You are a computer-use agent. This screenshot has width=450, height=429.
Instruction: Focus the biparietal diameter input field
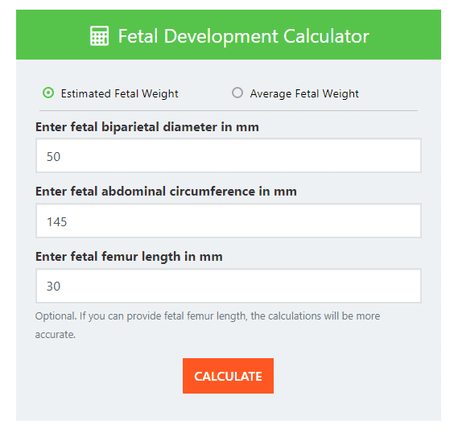(x=228, y=156)
